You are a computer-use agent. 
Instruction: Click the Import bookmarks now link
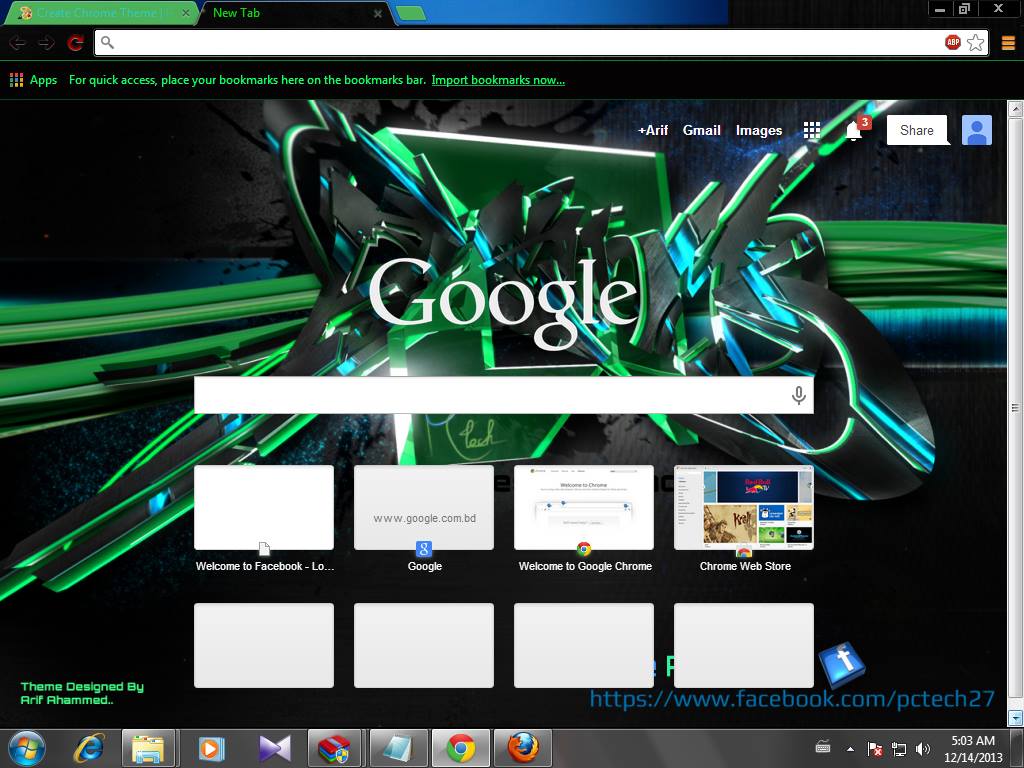pyautogui.click(x=498, y=80)
